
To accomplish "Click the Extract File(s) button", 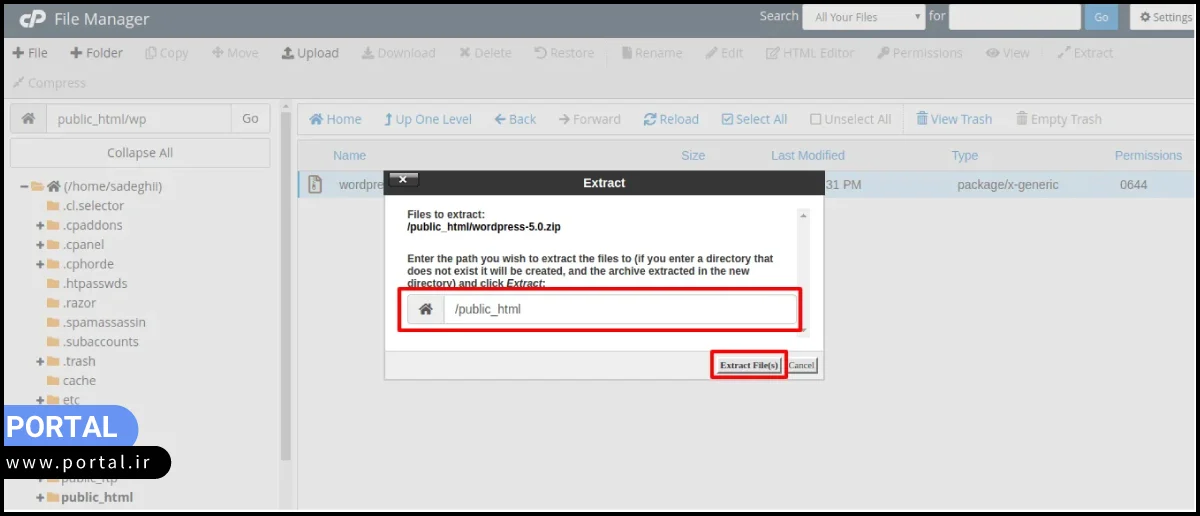I will [x=749, y=365].
